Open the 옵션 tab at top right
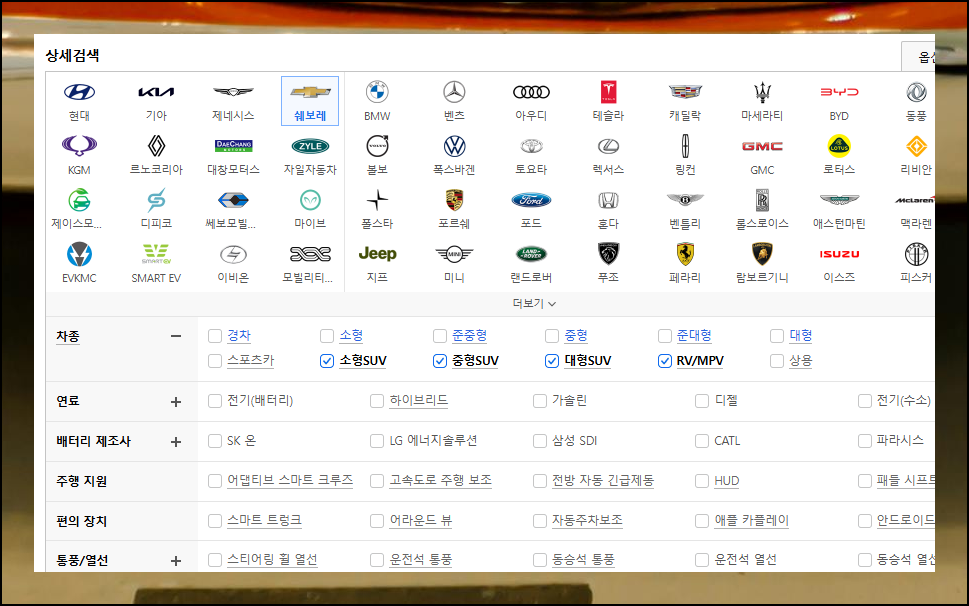 (x=918, y=57)
